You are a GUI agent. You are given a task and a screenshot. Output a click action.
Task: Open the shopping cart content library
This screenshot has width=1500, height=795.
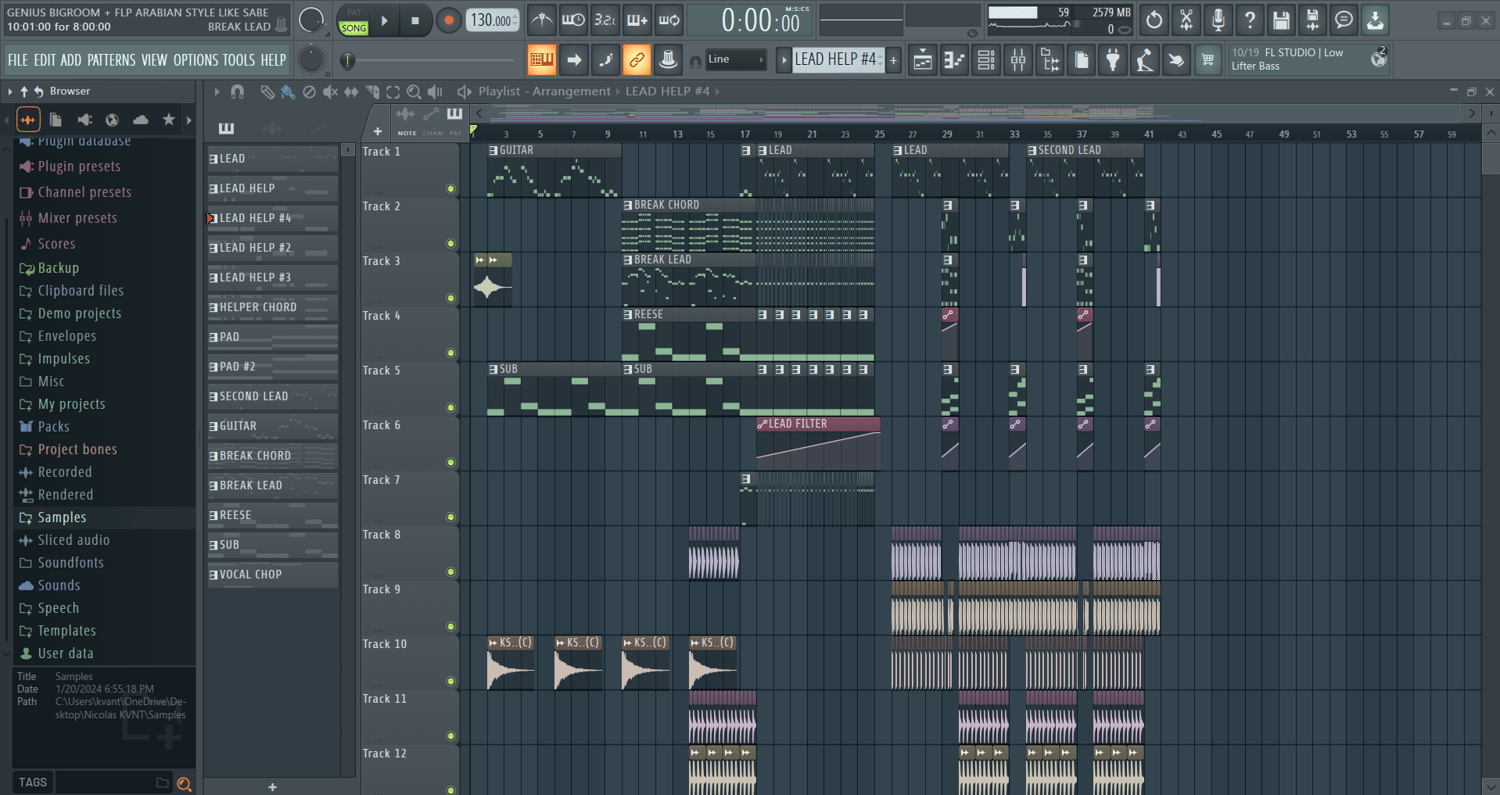coord(1208,60)
